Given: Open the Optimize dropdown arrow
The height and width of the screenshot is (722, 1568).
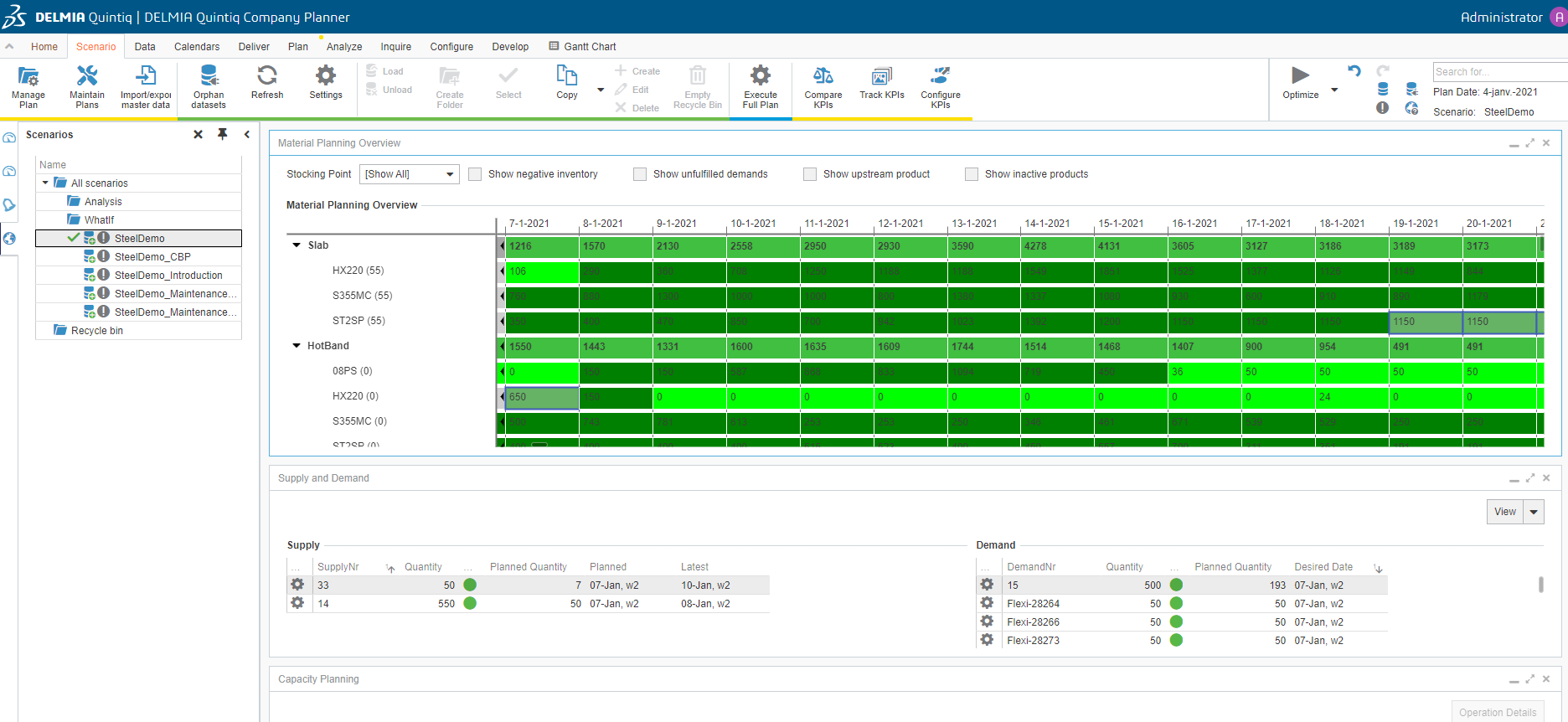Looking at the screenshot, I should tap(1334, 90).
